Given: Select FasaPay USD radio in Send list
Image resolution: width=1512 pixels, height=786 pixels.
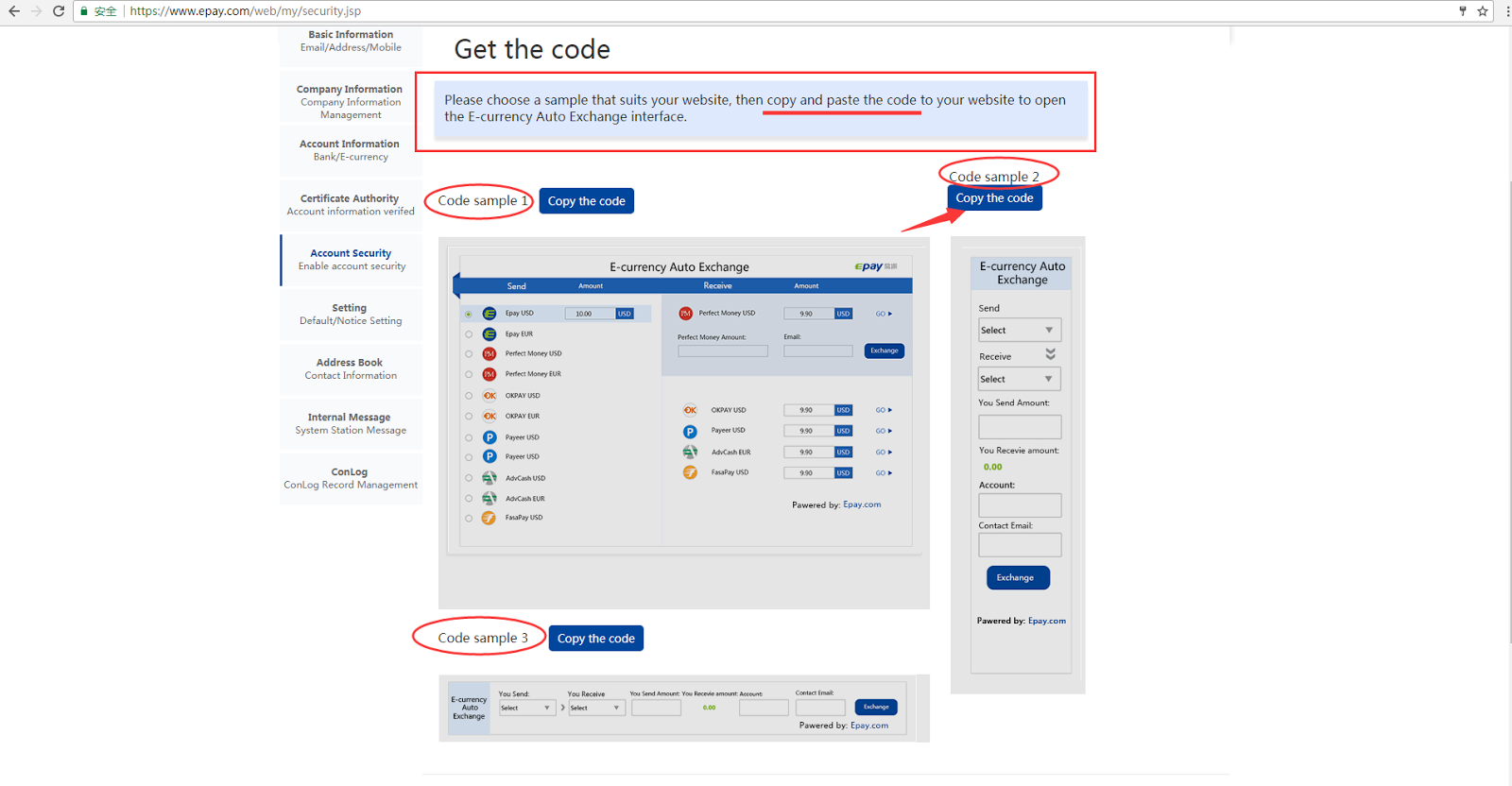Looking at the screenshot, I should pyautogui.click(x=469, y=519).
